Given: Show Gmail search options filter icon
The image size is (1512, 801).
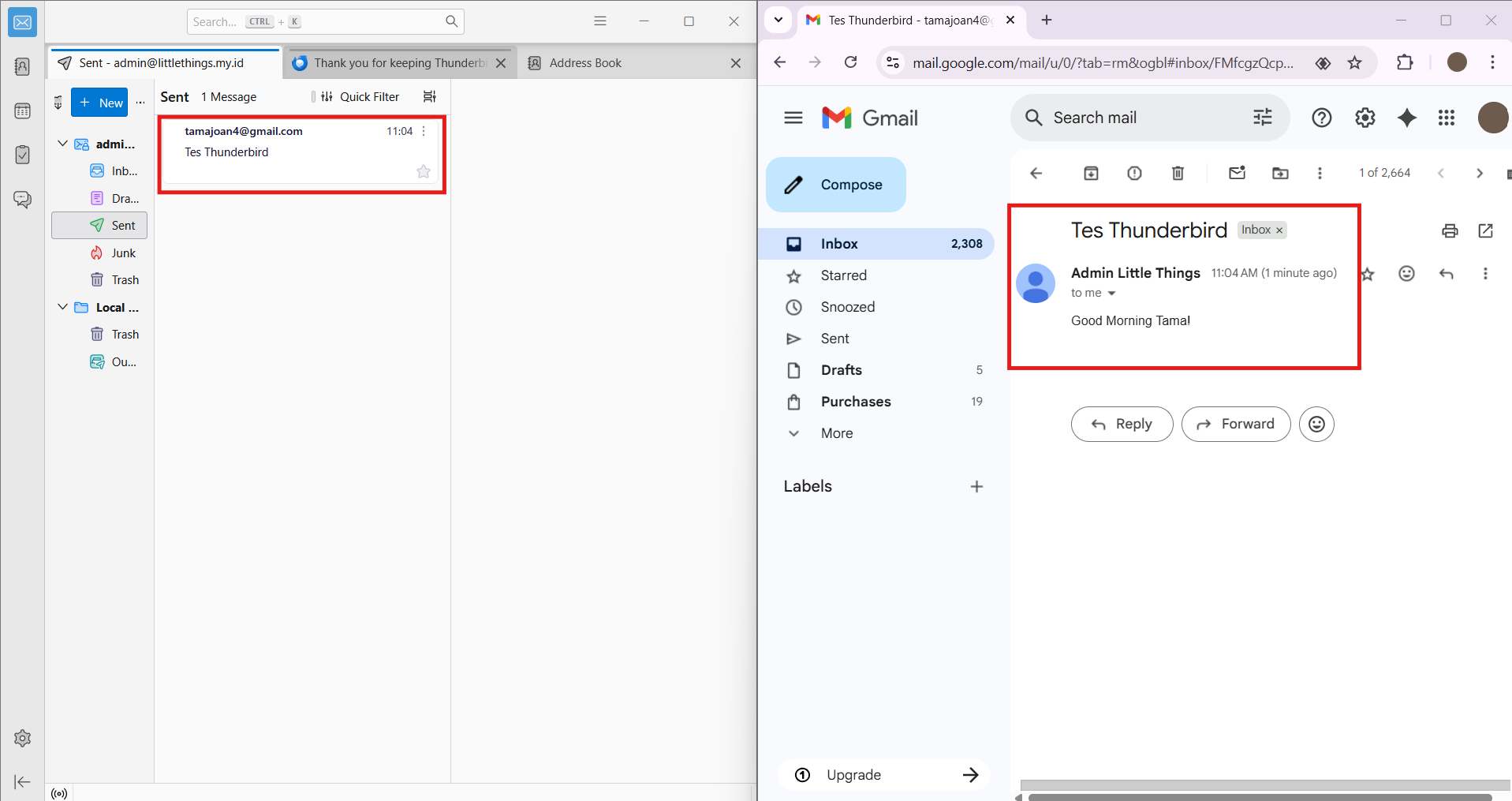Looking at the screenshot, I should click(1263, 118).
